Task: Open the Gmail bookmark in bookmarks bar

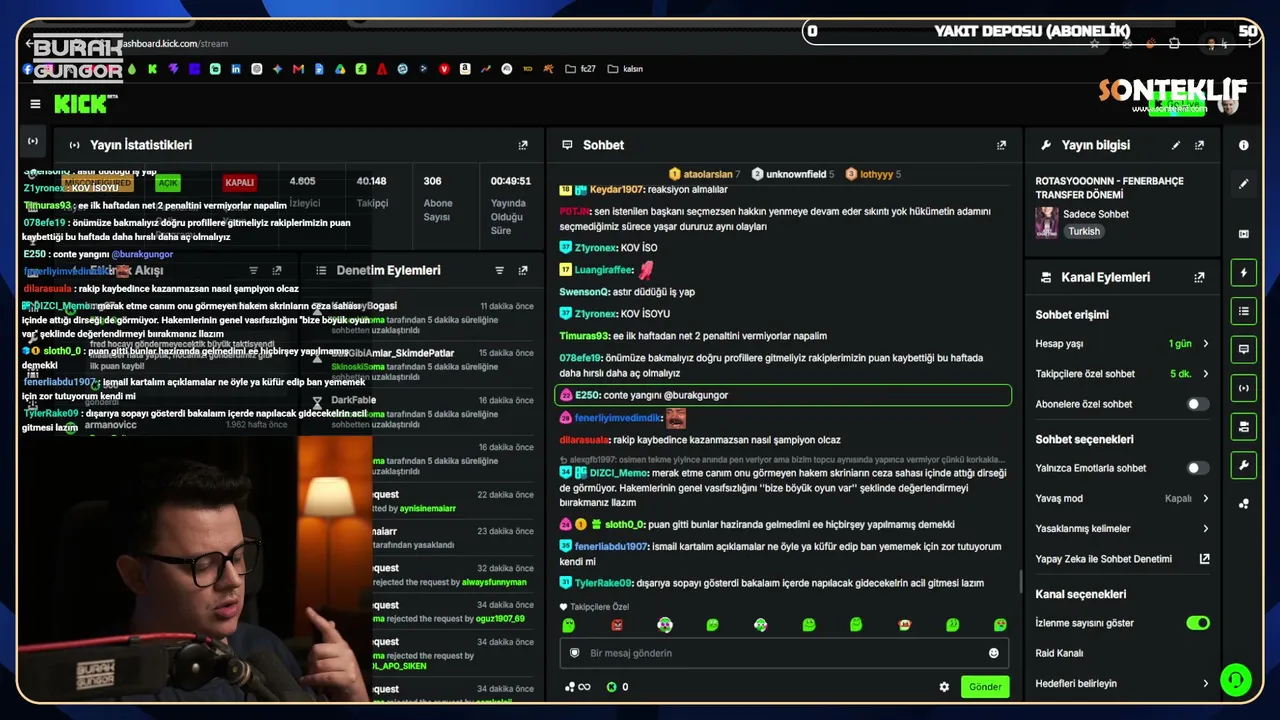Action: coord(298,69)
